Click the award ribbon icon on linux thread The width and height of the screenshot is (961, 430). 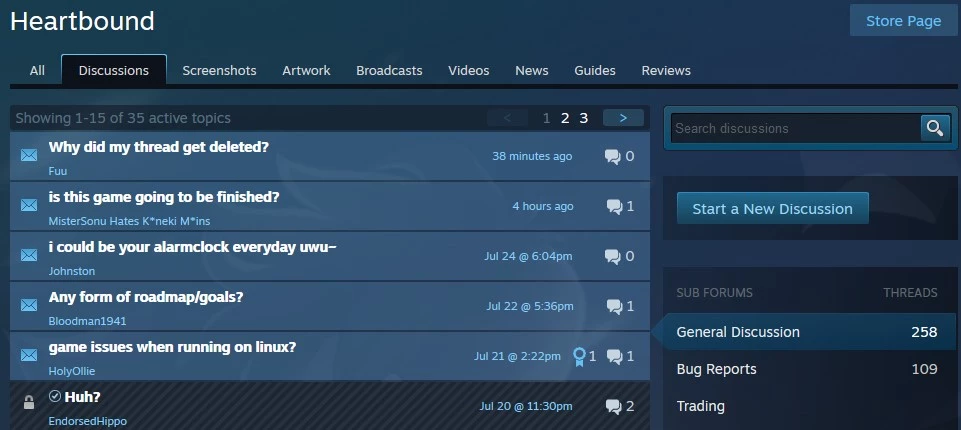[x=579, y=356]
